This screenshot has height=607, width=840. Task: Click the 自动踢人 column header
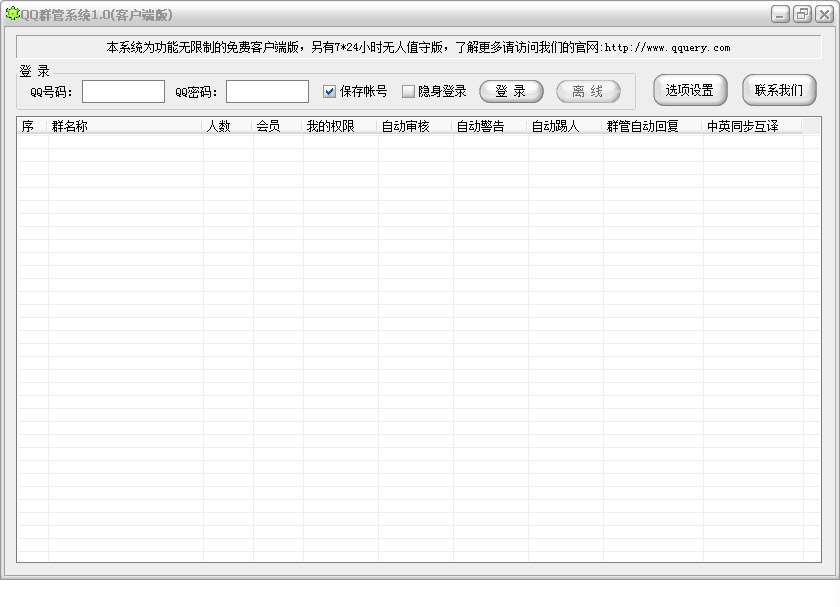tap(566, 126)
